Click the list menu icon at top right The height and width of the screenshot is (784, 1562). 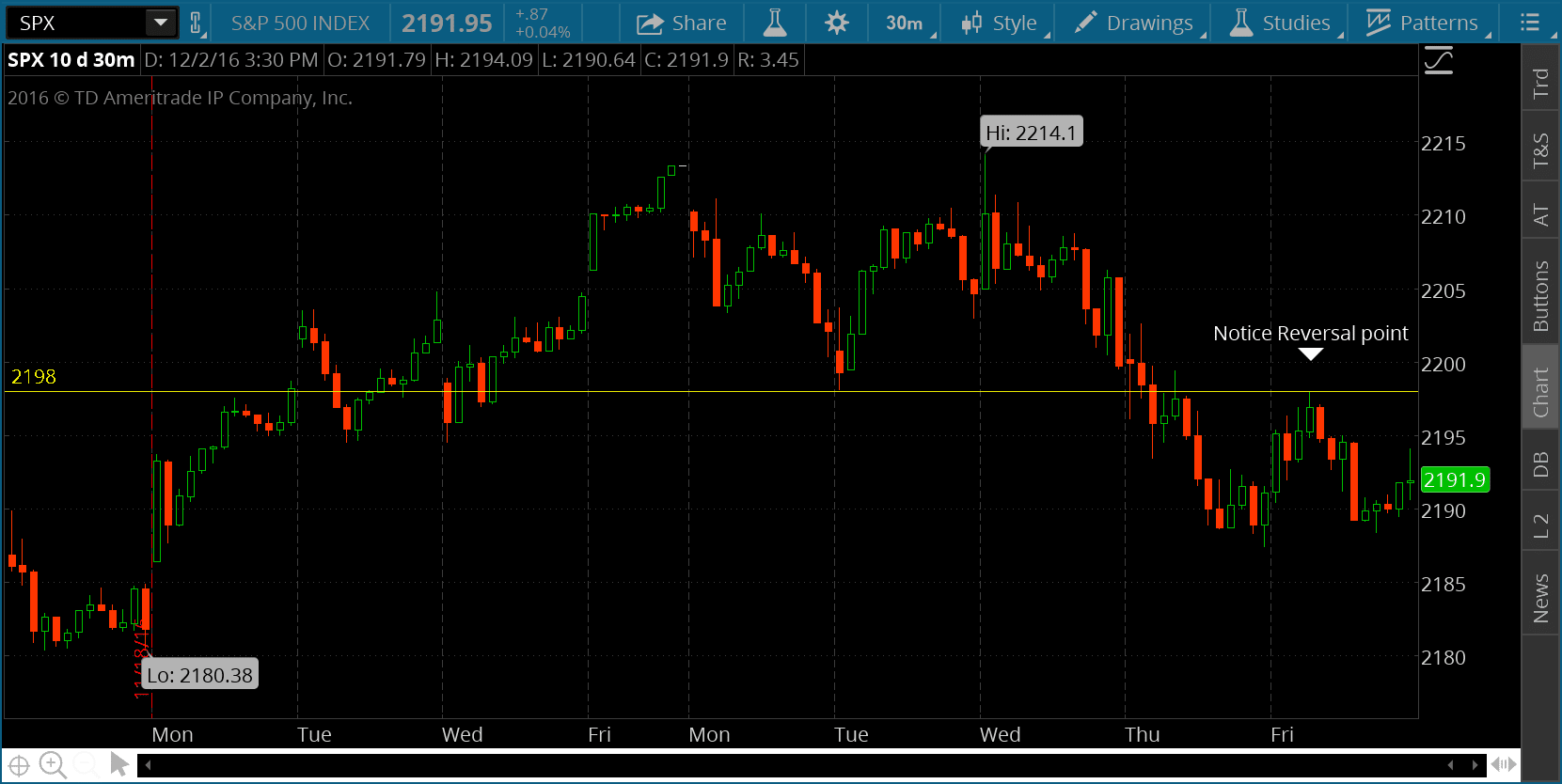point(1530,22)
